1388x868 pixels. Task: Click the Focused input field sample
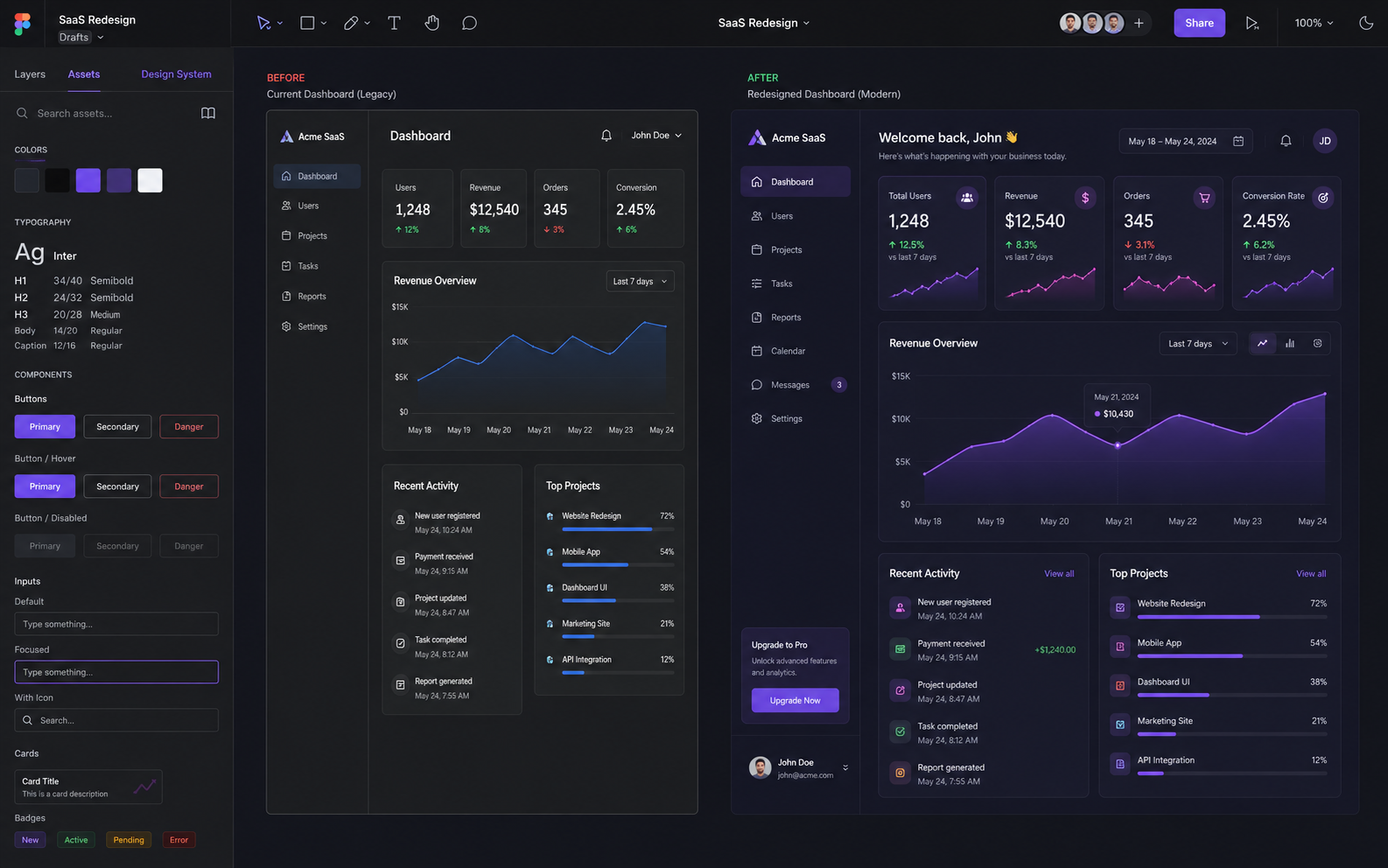(116, 672)
